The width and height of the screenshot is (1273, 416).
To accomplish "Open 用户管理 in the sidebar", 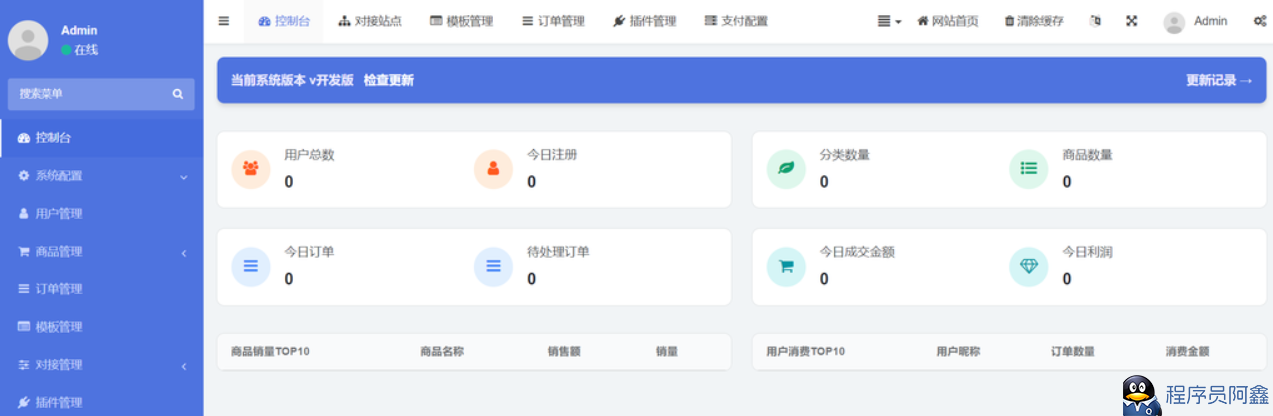I will pos(102,214).
